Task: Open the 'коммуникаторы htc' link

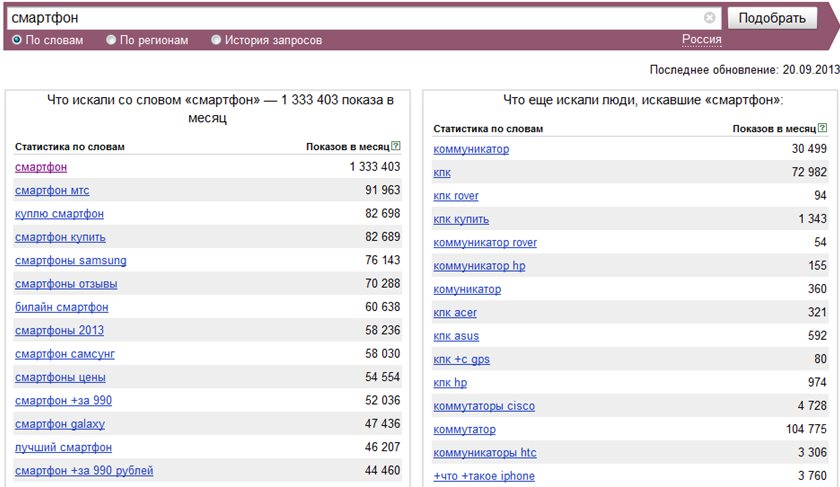Action: 485,453
